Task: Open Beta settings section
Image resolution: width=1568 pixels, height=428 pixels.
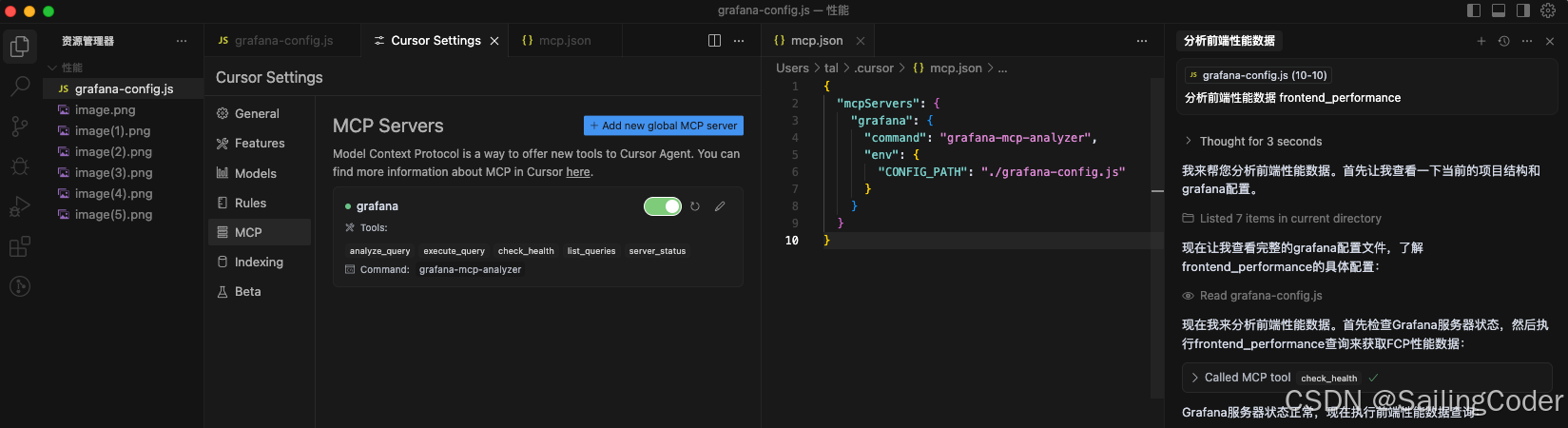Action: 260,291
